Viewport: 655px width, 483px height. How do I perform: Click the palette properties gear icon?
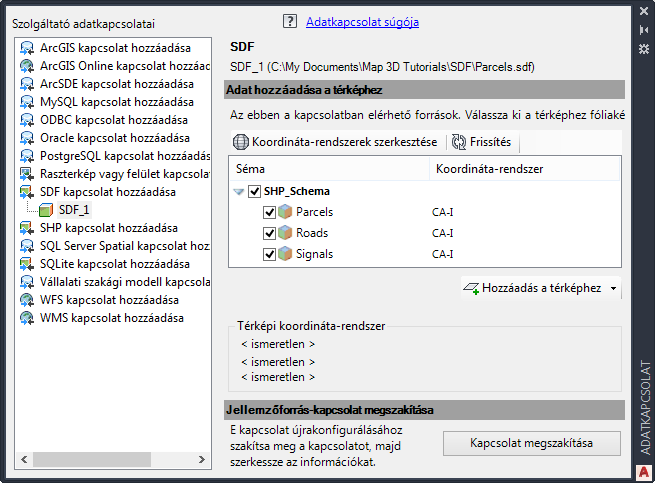pos(644,47)
